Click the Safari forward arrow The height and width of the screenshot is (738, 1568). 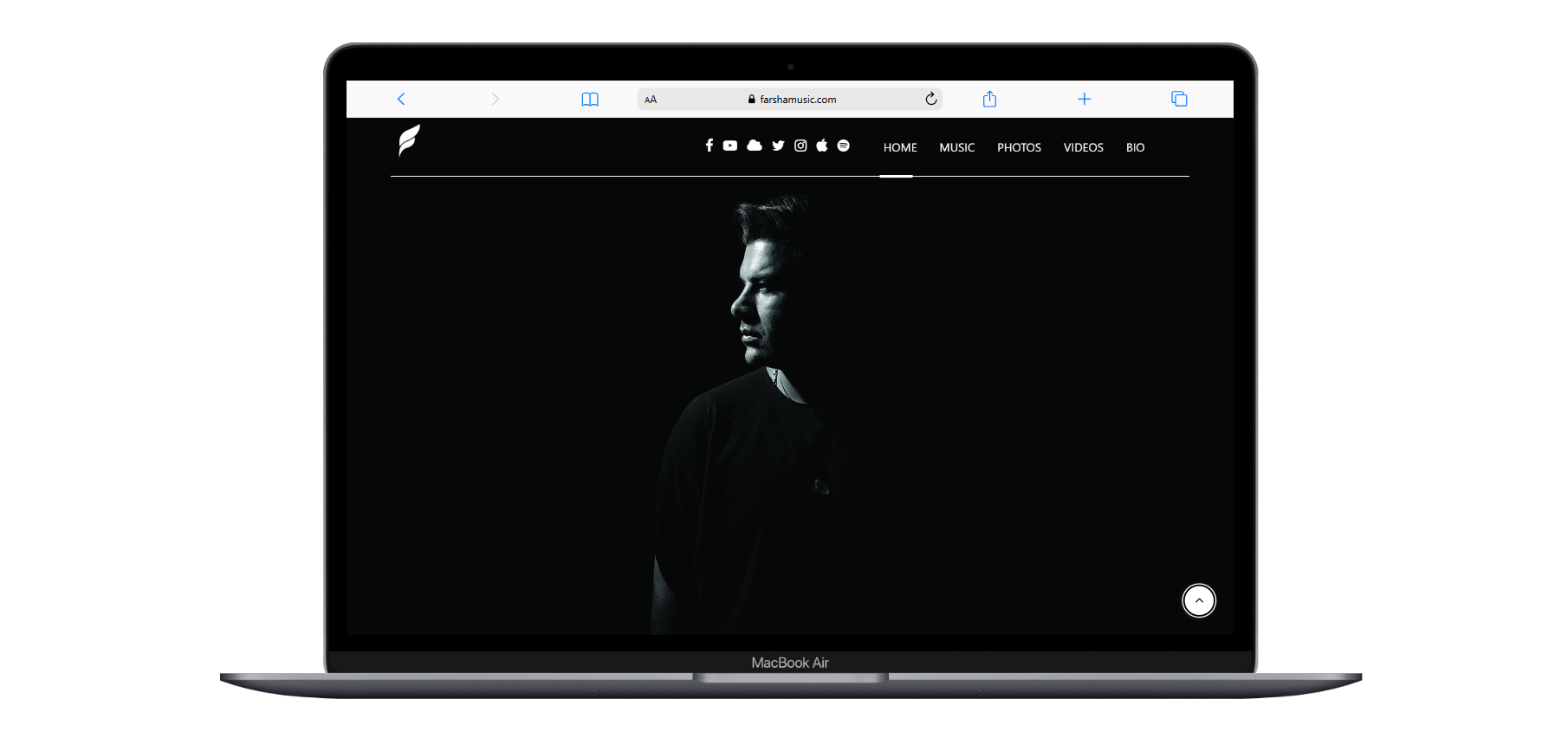[x=496, y=99]
